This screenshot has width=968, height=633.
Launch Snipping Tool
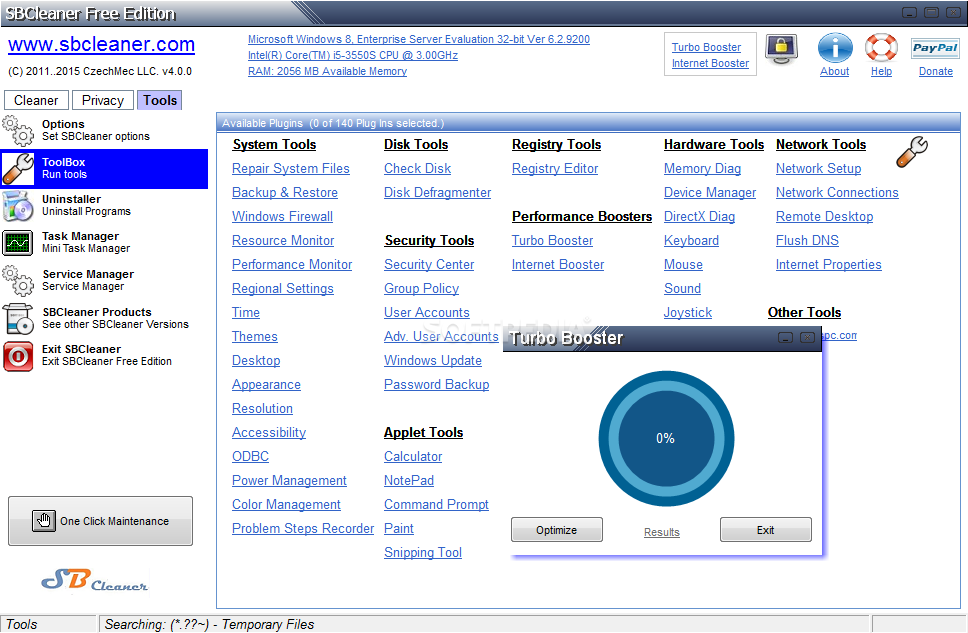423,553
